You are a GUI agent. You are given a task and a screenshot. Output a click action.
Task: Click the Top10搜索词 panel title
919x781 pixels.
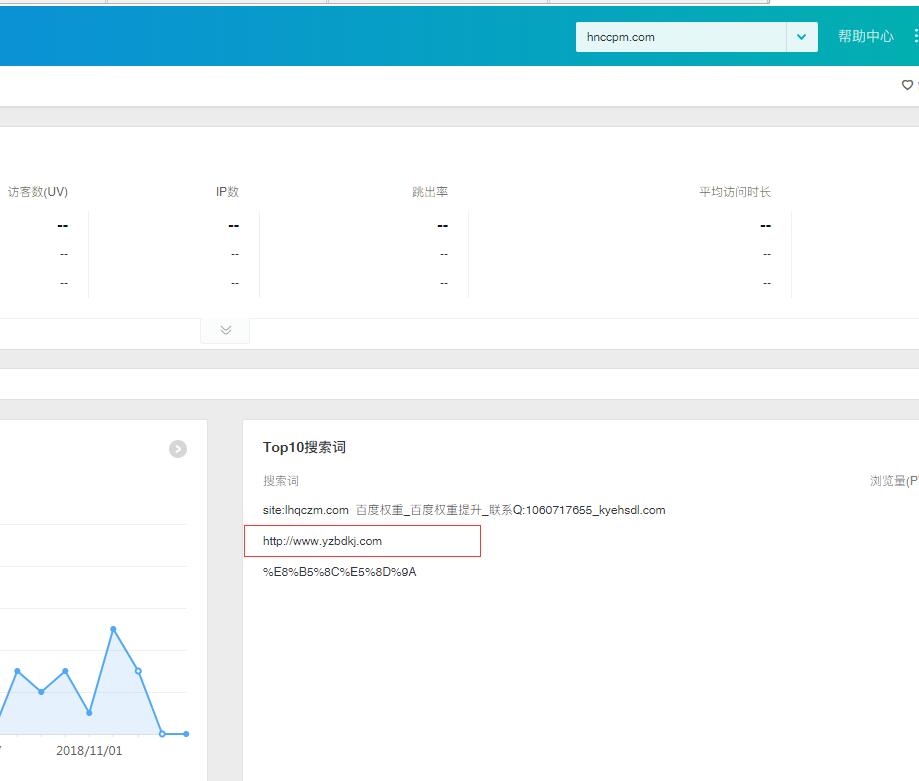click(304, 448)
